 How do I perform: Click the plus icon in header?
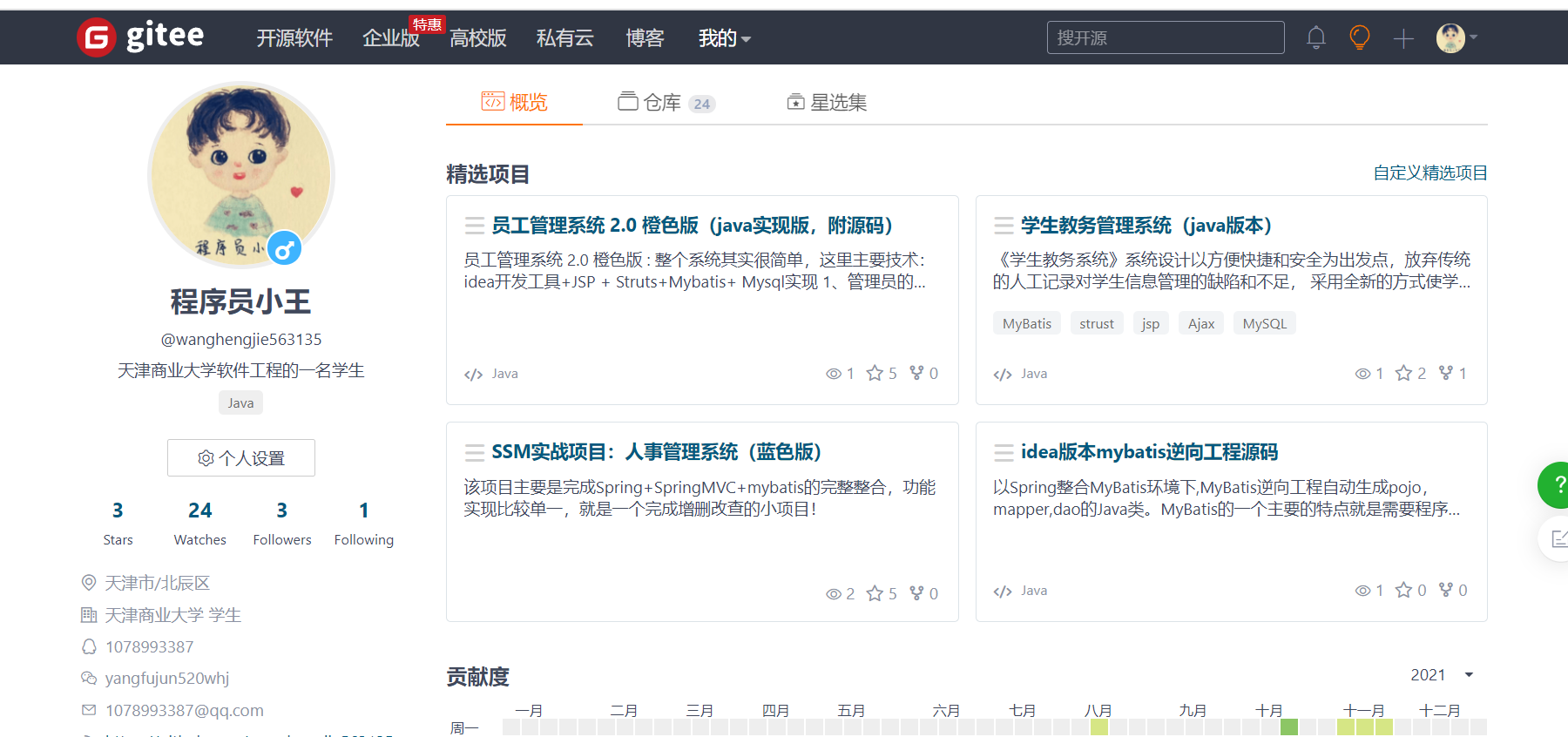1402,38
